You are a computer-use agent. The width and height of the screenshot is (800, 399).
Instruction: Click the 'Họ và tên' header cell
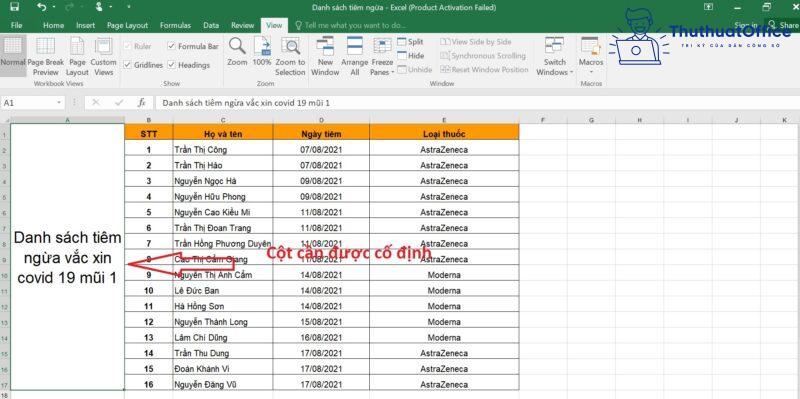pyautogui.click(x=223, y=134)
